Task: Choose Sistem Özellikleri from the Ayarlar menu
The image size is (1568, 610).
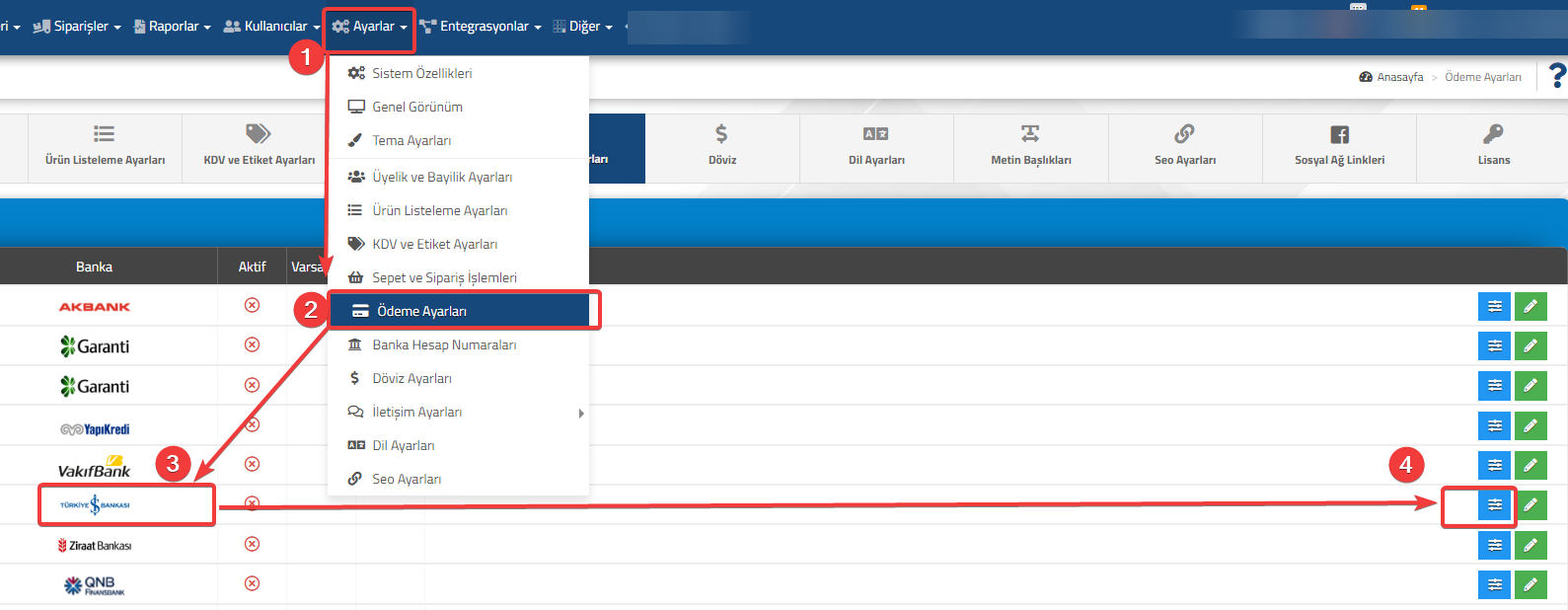Action: [x=459, y=73]
